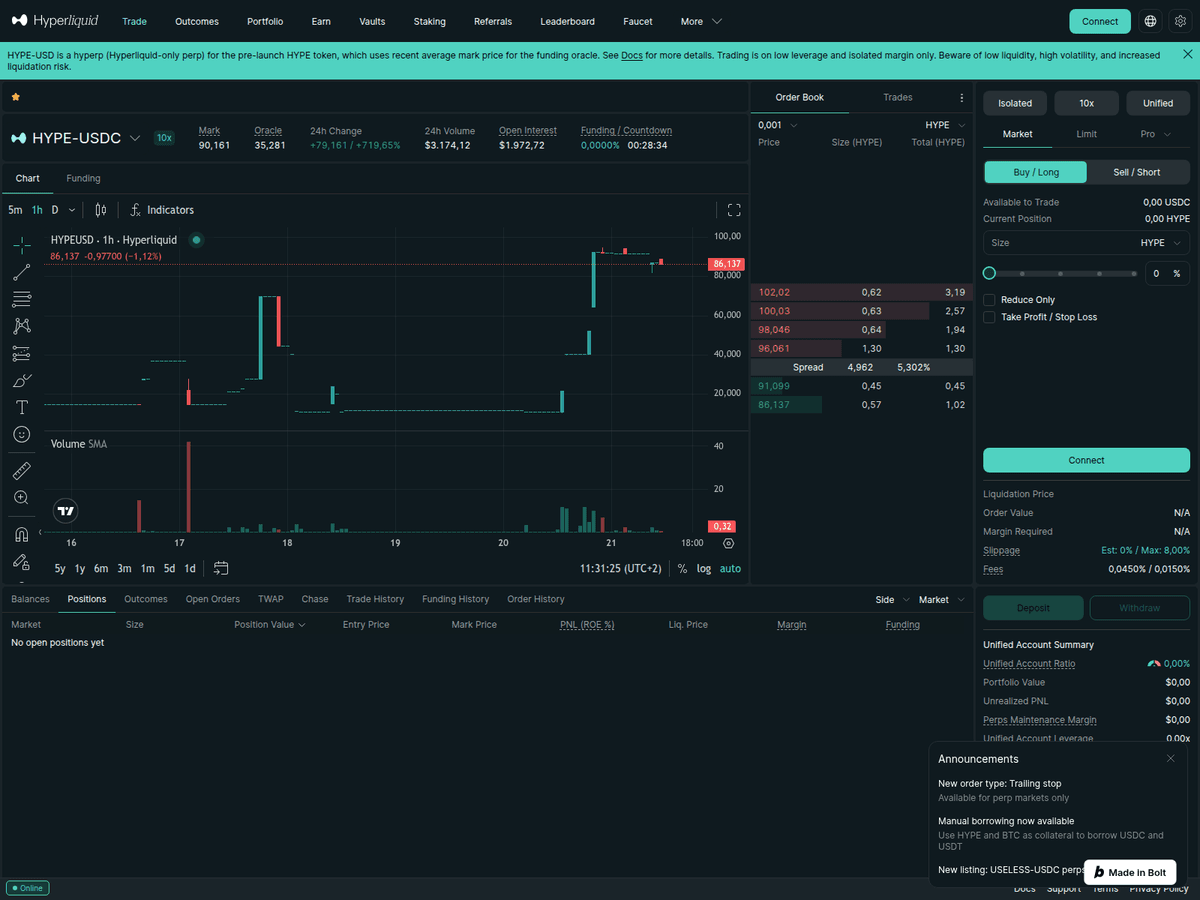The height and width of the screenshot is (900, 1200).
Task: Toggle the magnet snap mode
Action: click(x=21, y=534)
